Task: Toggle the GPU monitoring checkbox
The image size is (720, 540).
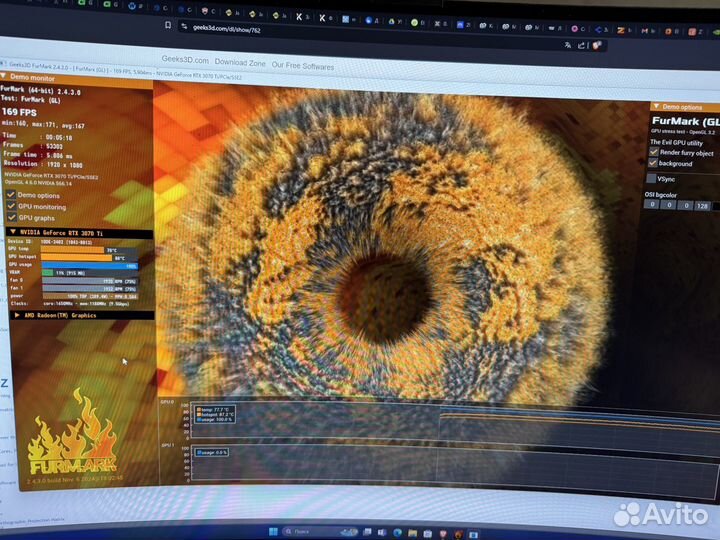Action: [11, 206]
